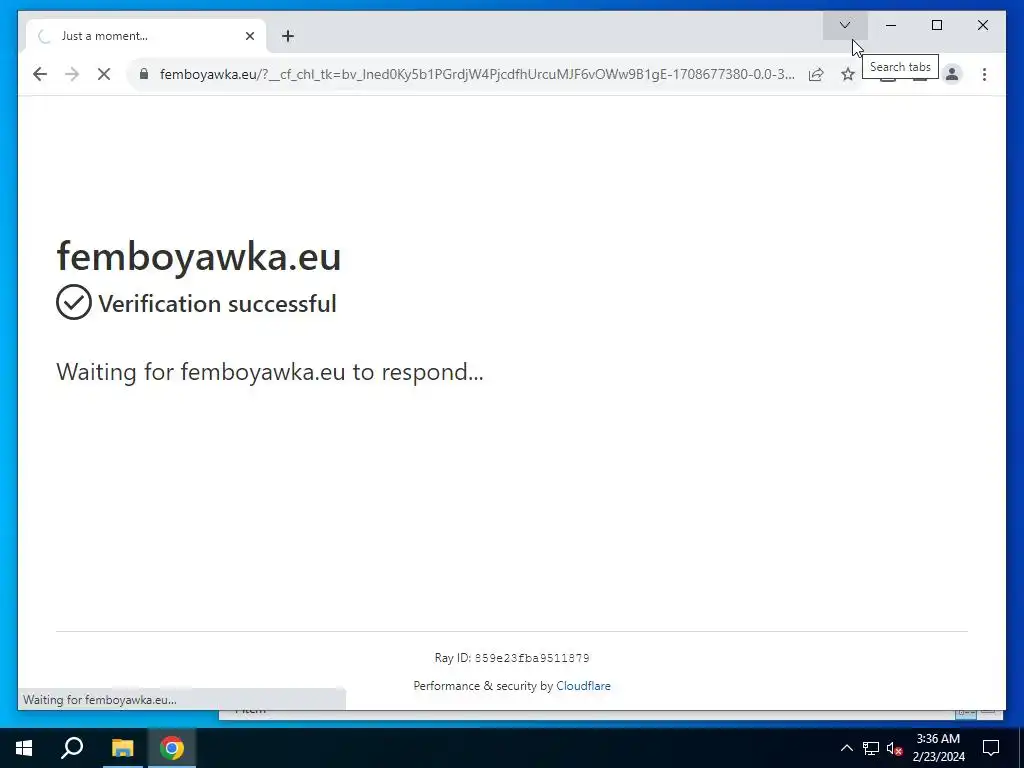This screenshot has width=1024, height=768.
Task: Maximize the Chrome window
Action: pyautogui.click(x=936, y=25)
